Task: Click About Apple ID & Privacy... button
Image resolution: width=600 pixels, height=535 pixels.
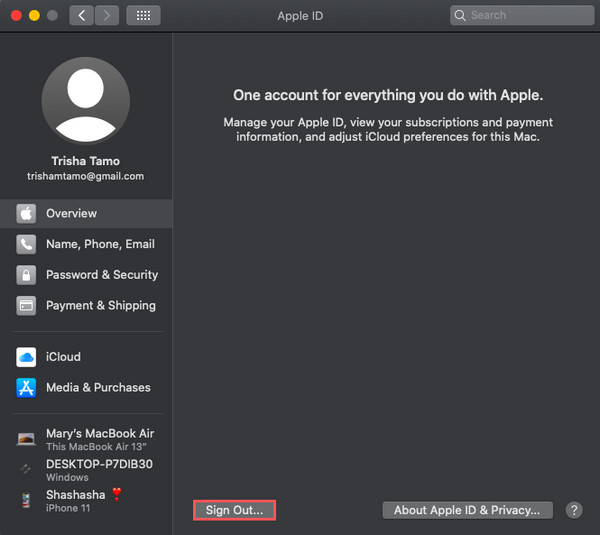Action: point(467,510)
